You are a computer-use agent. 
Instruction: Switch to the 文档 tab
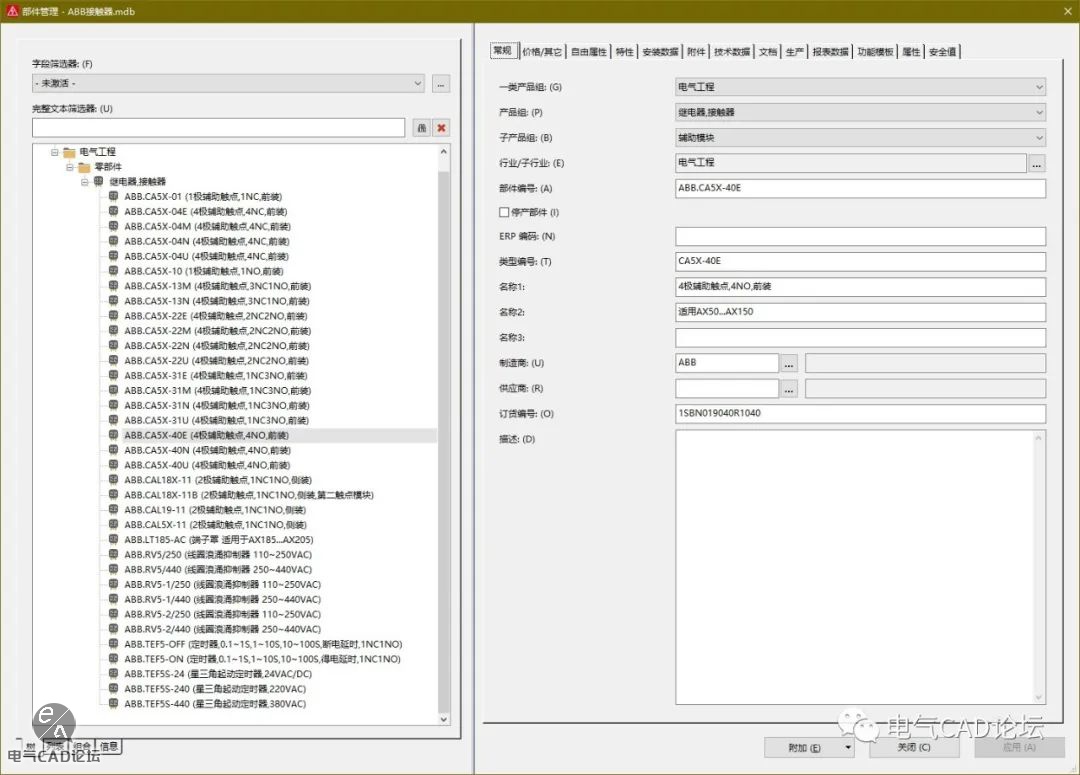[x=768, y=52]
